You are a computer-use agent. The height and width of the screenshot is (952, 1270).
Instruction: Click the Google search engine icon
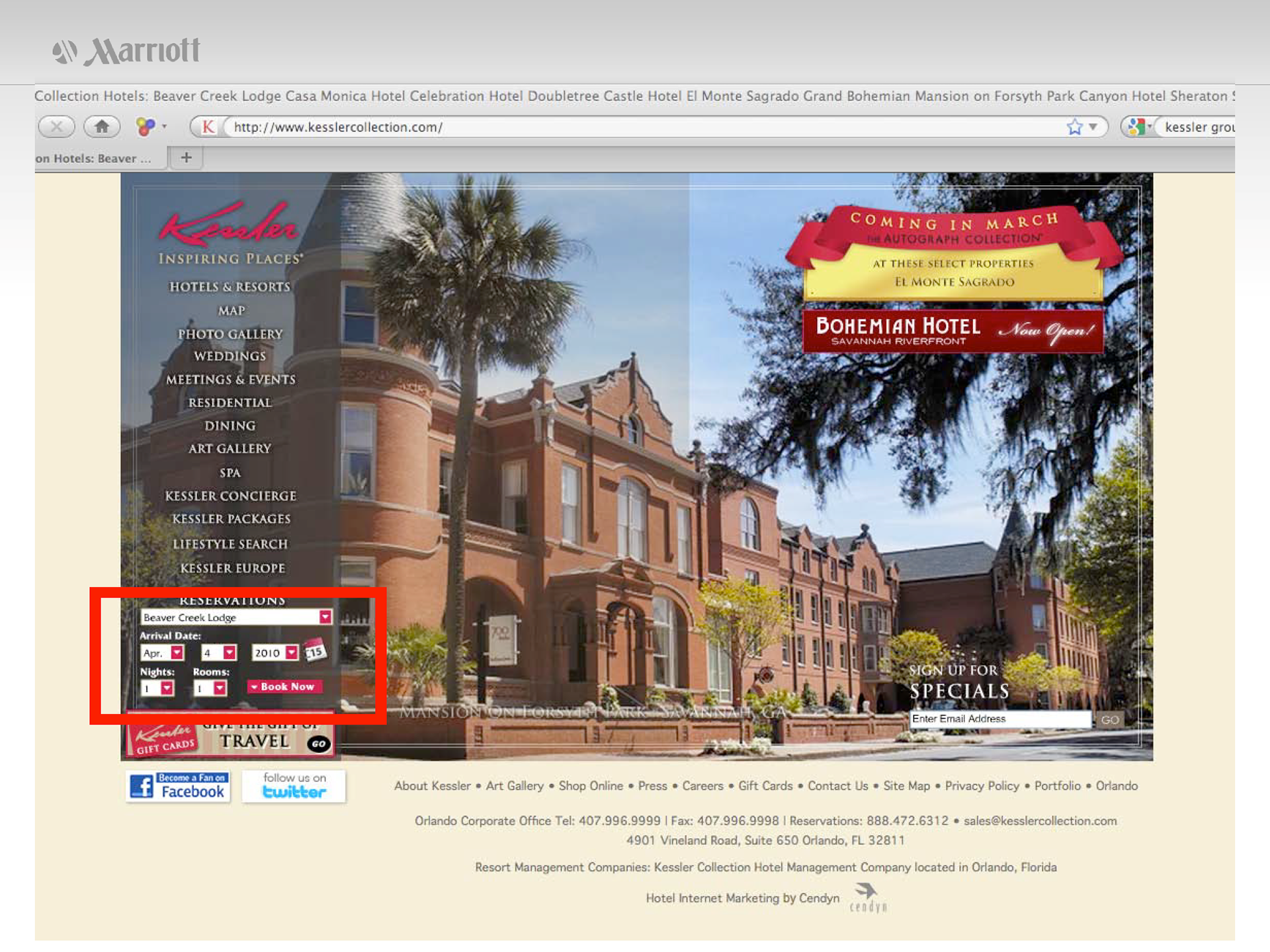[1136, 126]
